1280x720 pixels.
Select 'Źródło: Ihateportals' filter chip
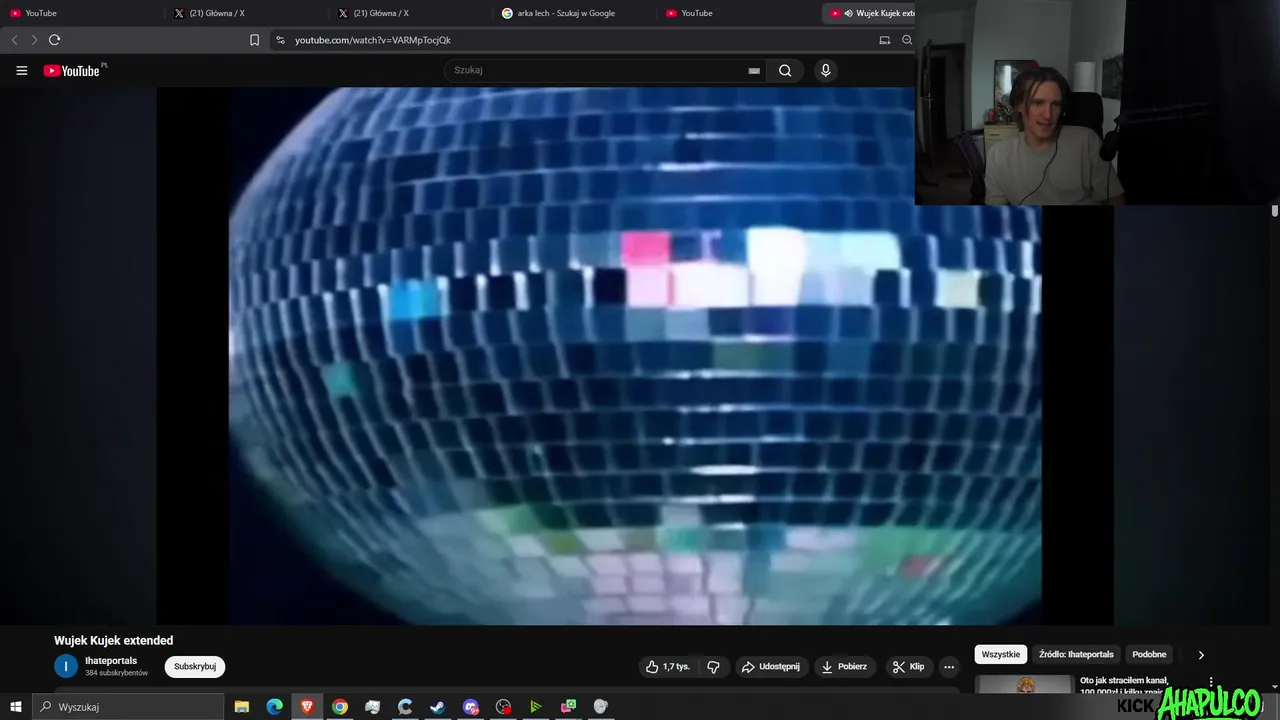coord(1076,655)
